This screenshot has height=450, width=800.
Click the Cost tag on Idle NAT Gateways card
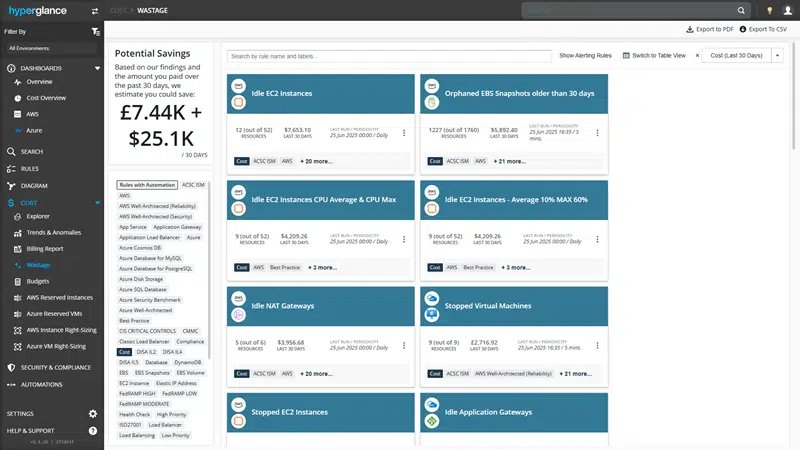tap(242, 373)
